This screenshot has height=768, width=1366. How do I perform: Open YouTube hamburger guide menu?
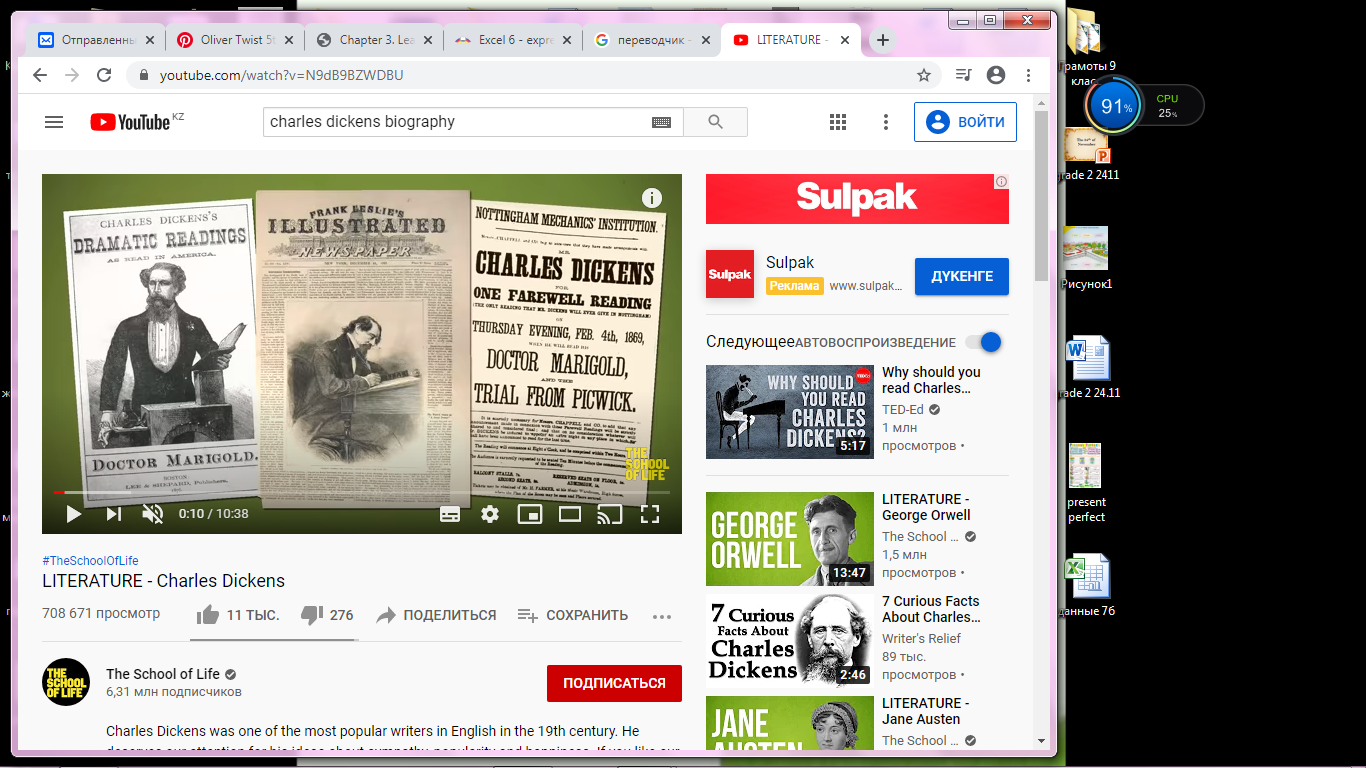click(54, 122)
